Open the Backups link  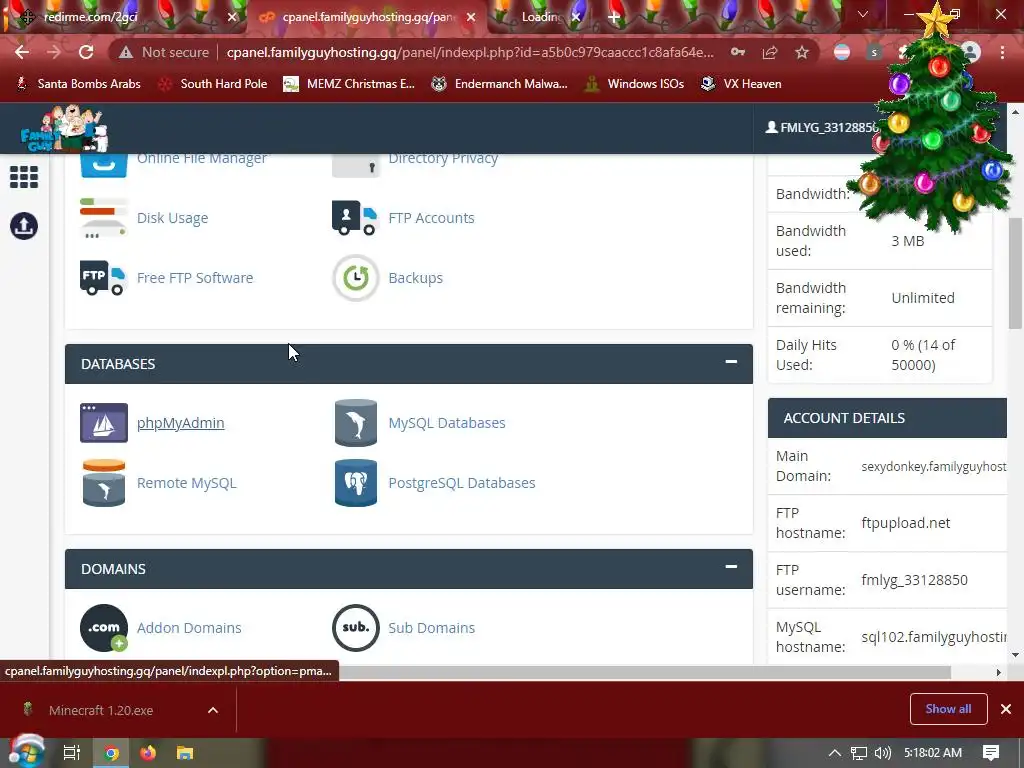[x=415, y=278]
